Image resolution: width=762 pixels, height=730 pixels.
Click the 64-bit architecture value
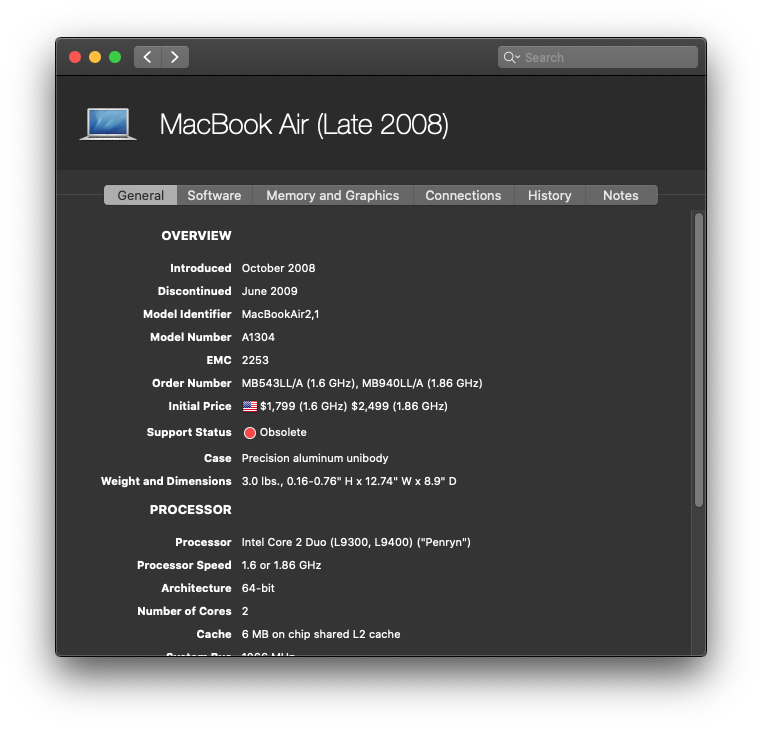click(258, 588)
